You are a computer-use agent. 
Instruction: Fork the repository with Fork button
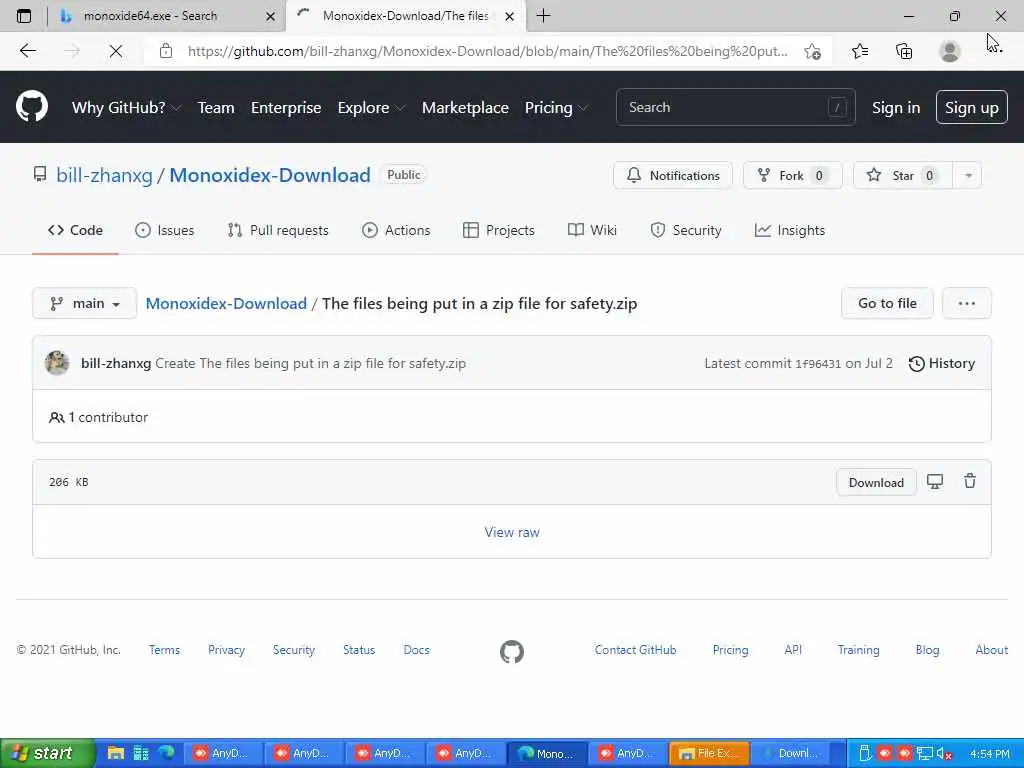coord(792,176)
